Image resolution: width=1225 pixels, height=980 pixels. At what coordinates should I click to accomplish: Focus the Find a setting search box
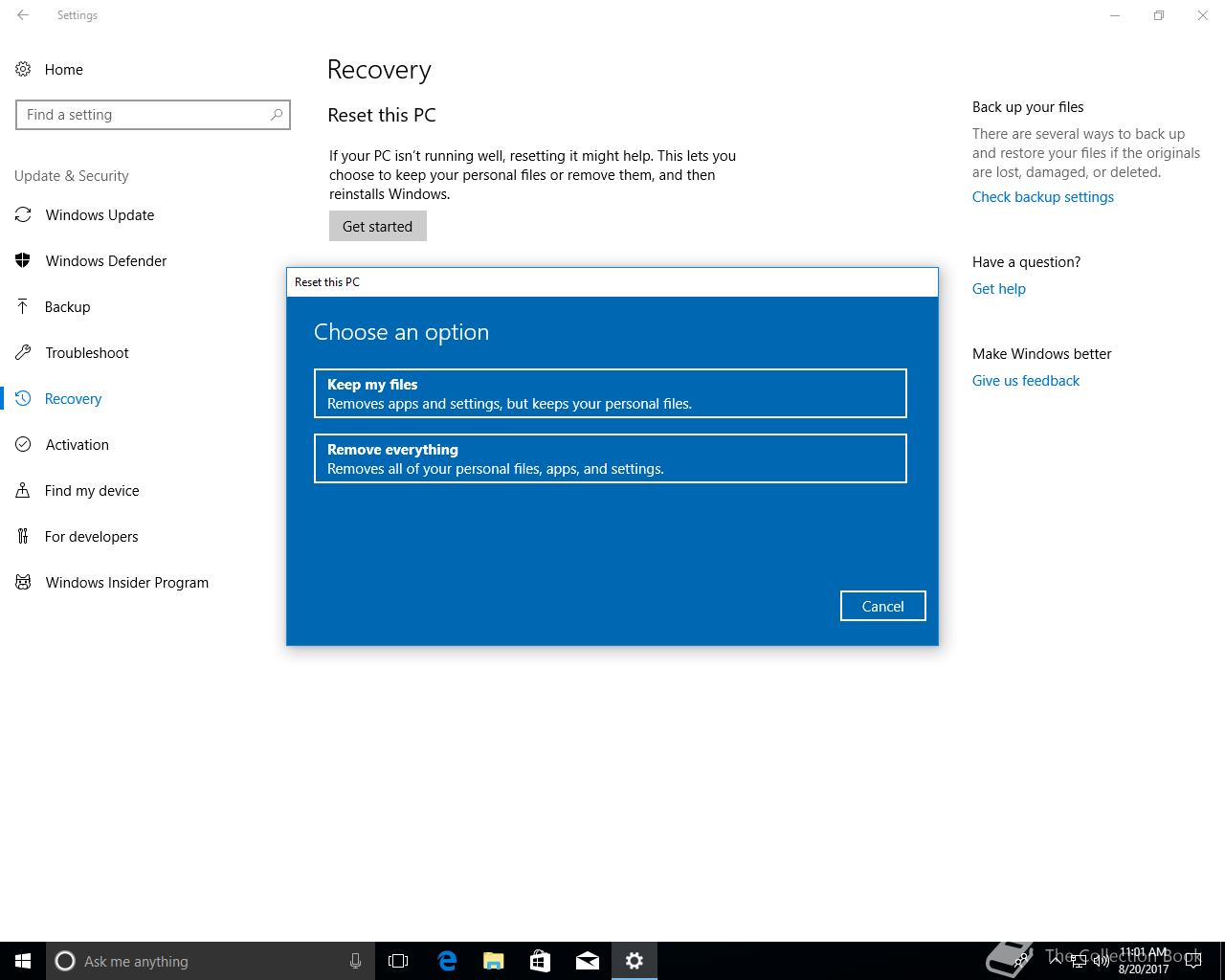144,115
